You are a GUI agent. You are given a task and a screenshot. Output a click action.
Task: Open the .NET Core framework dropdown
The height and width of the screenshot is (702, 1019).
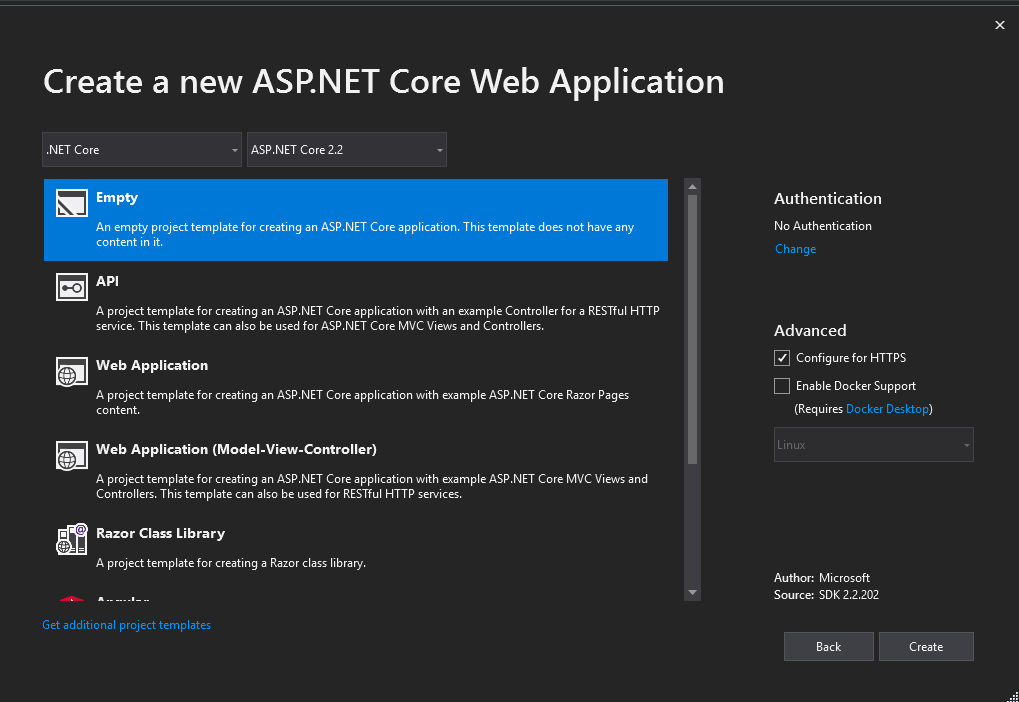(142, 150)
